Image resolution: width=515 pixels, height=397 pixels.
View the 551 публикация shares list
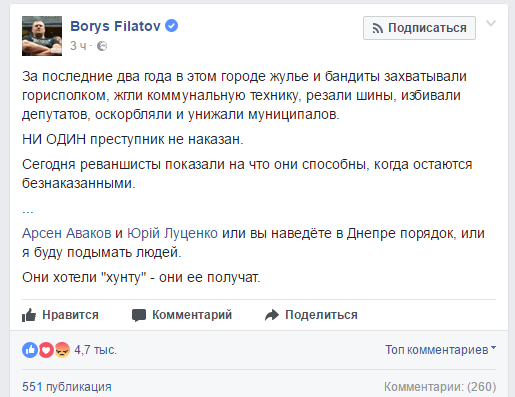click(x=67, y=387)
